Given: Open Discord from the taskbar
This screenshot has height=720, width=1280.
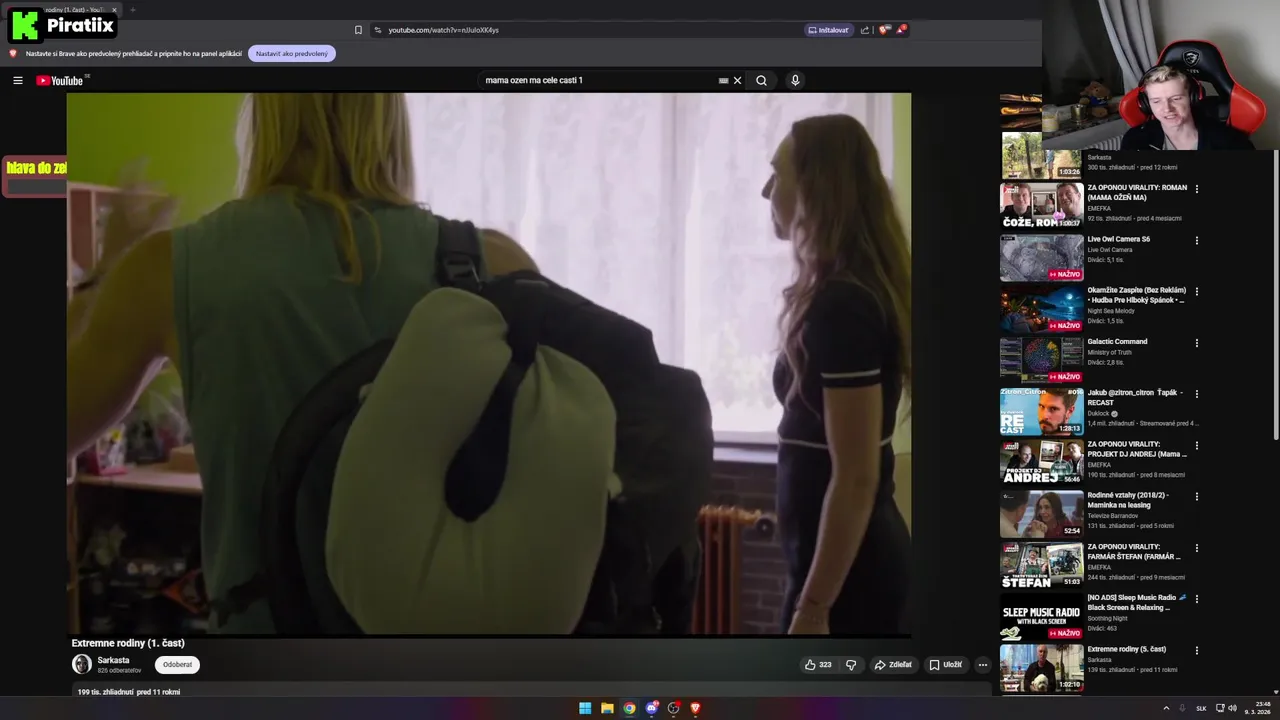Looking at the screenshot, I should (651, 708).
